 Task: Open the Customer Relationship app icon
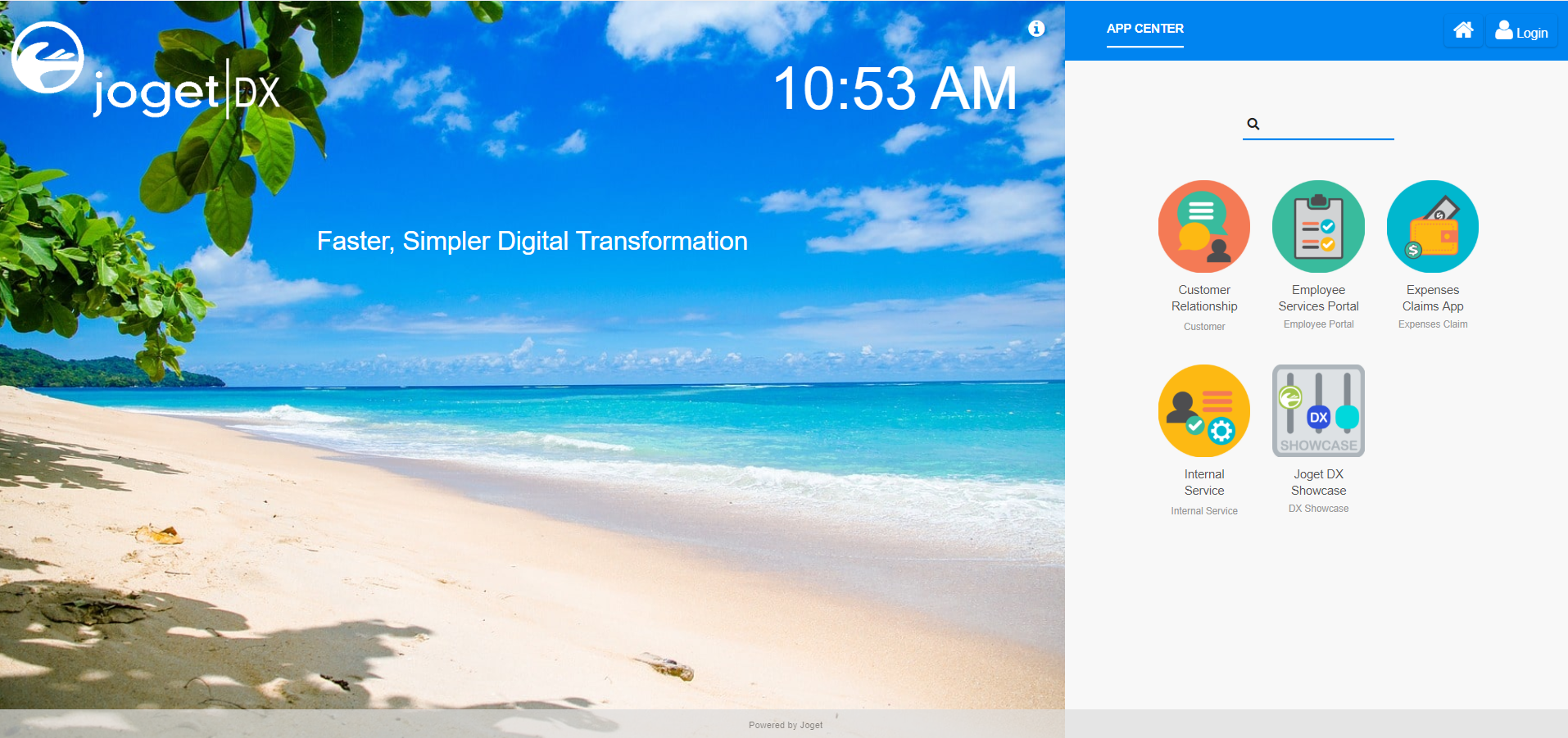click(x=1203, y=227)
